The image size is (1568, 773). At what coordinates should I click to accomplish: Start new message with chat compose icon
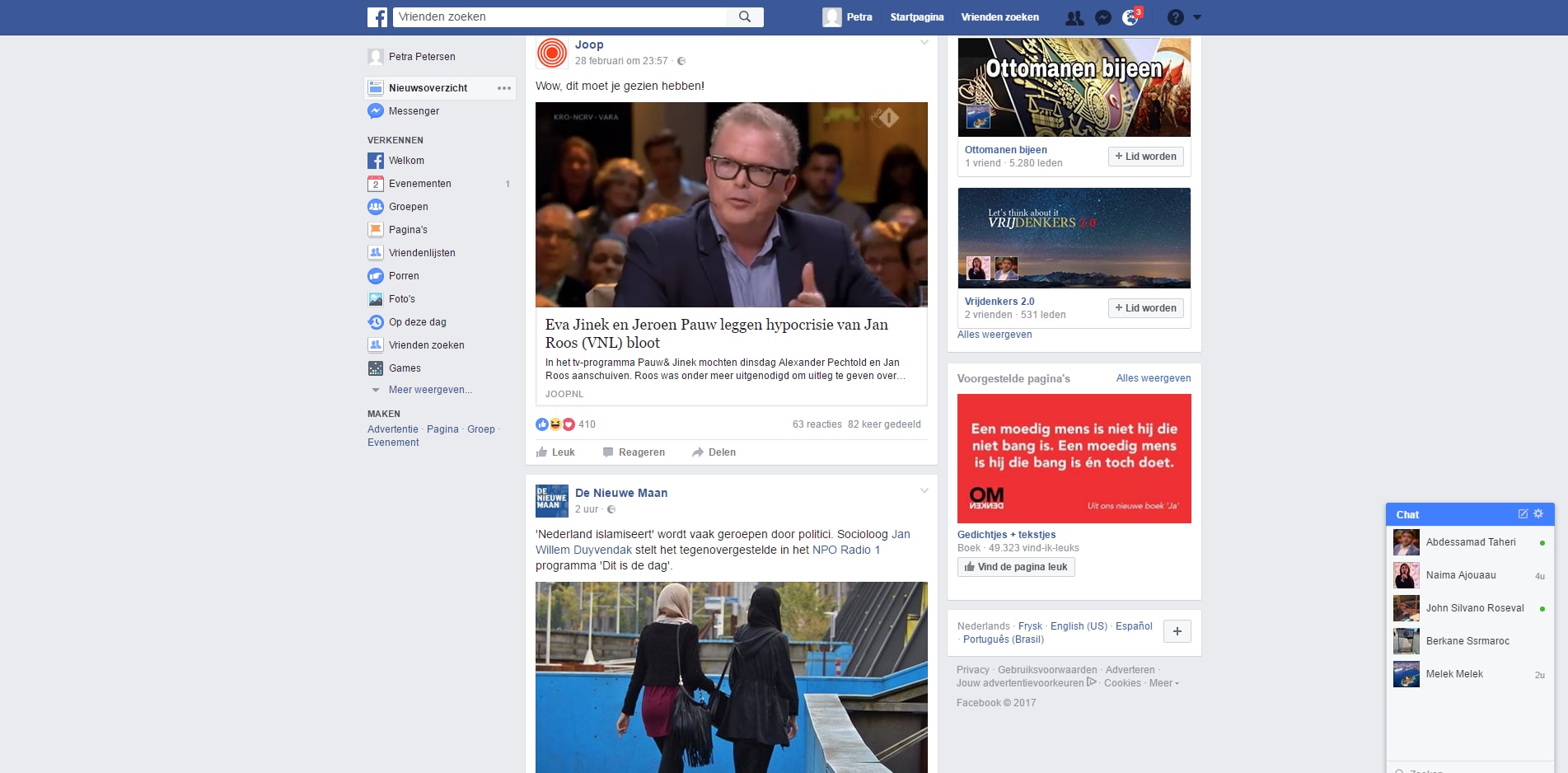pos(1523,514)
